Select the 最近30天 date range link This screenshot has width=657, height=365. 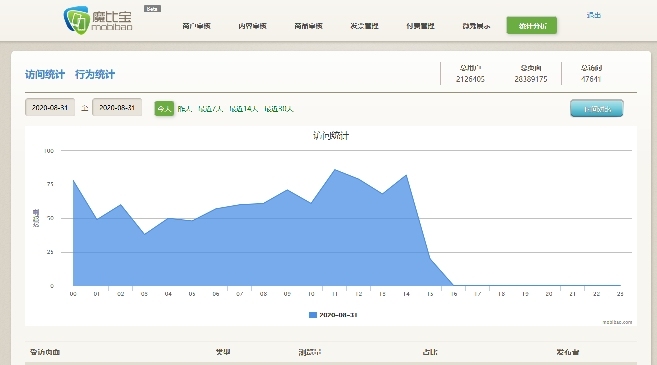[279, 109]
